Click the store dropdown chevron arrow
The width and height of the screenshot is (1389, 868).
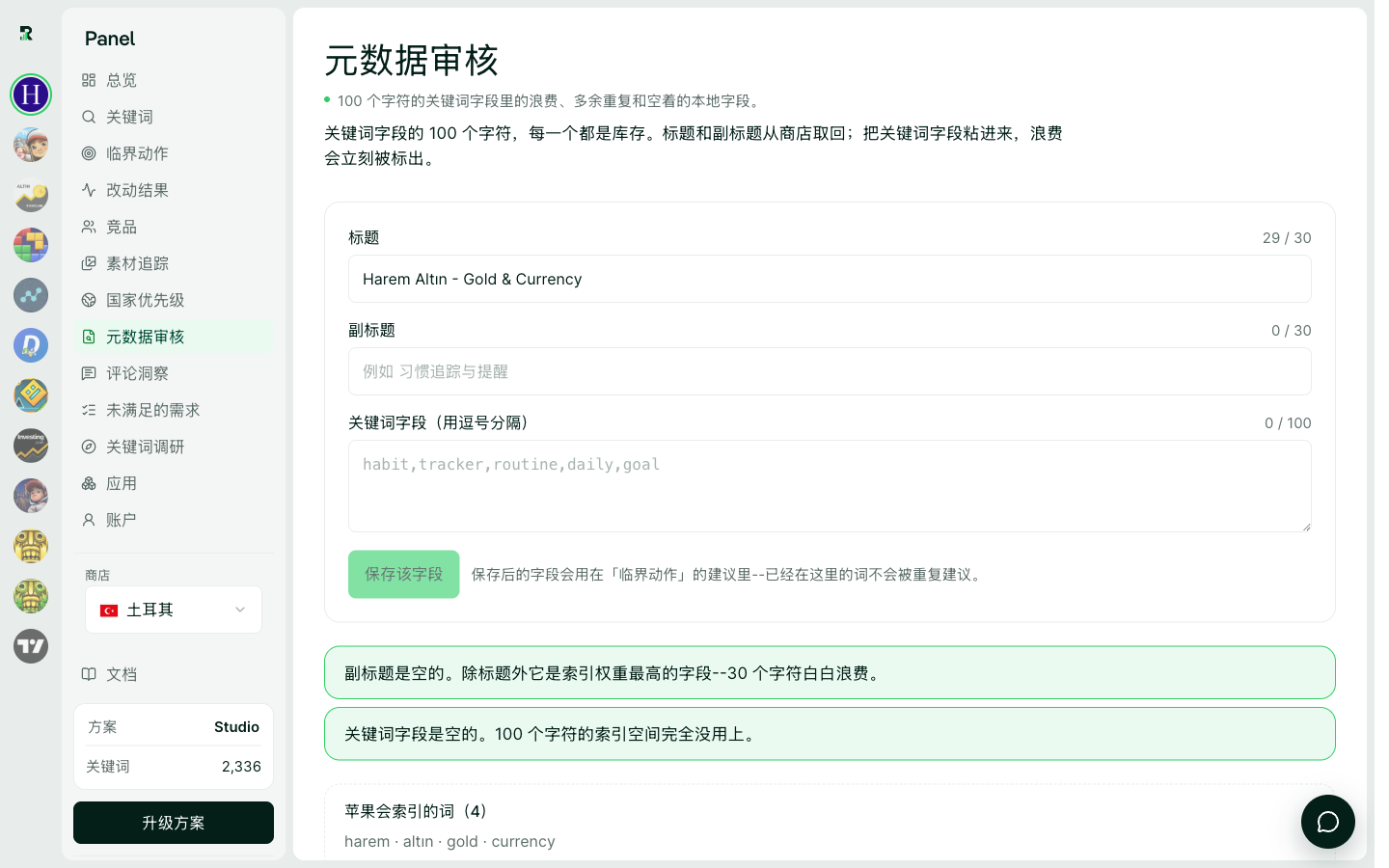coord(240,610)
